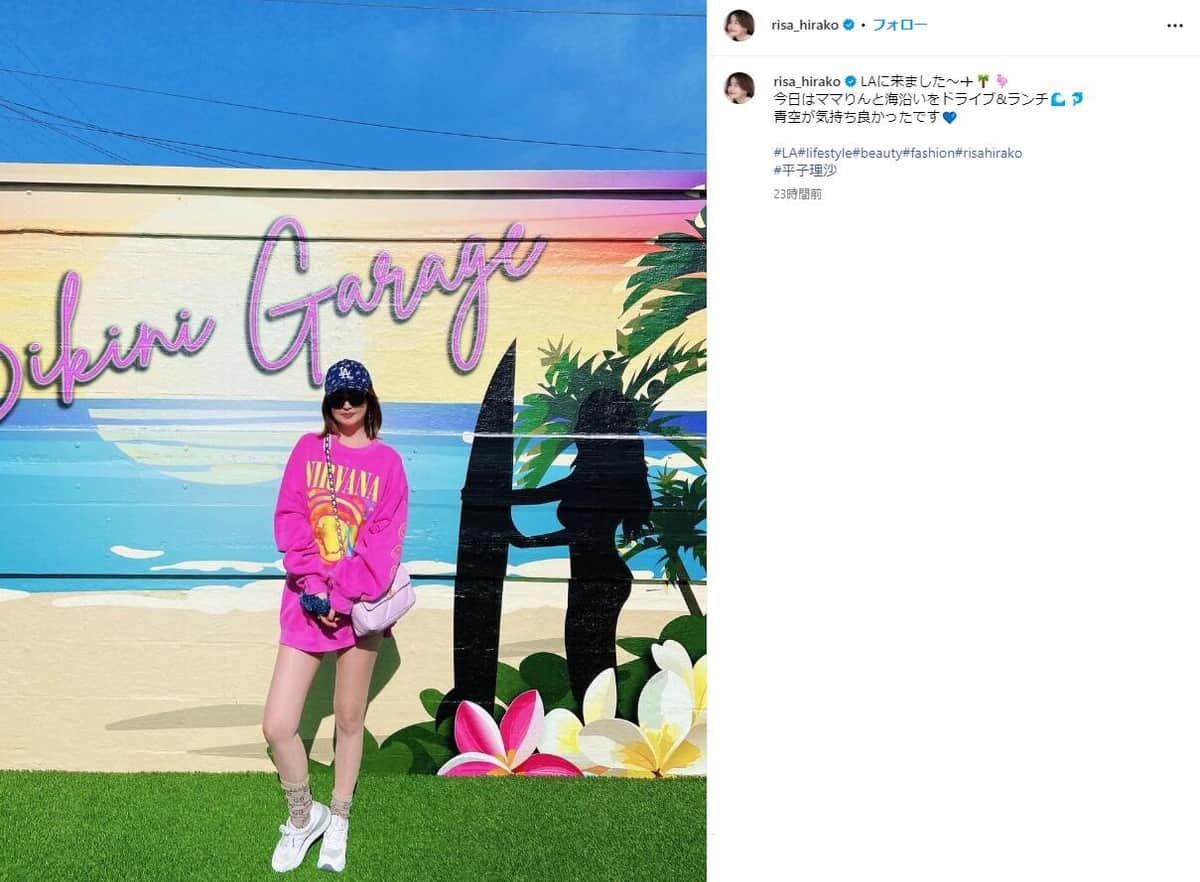Screen dimensions: 1200x882
Task: Open the #fashion hashtag
Action: click(928, 153)
